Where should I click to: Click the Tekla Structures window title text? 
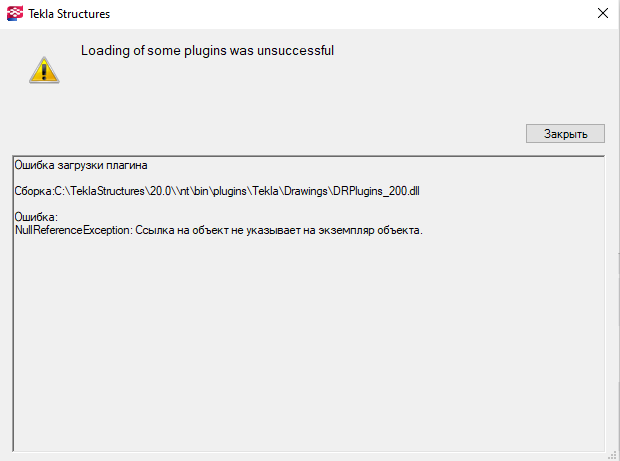click(x=69, y=14)
